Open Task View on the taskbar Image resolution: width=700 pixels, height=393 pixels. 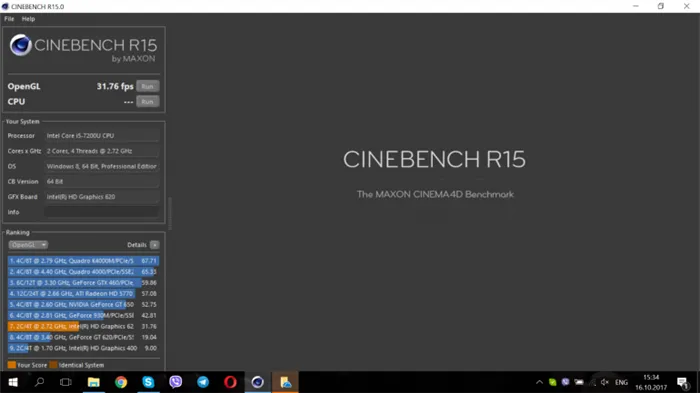click(66, 382)
